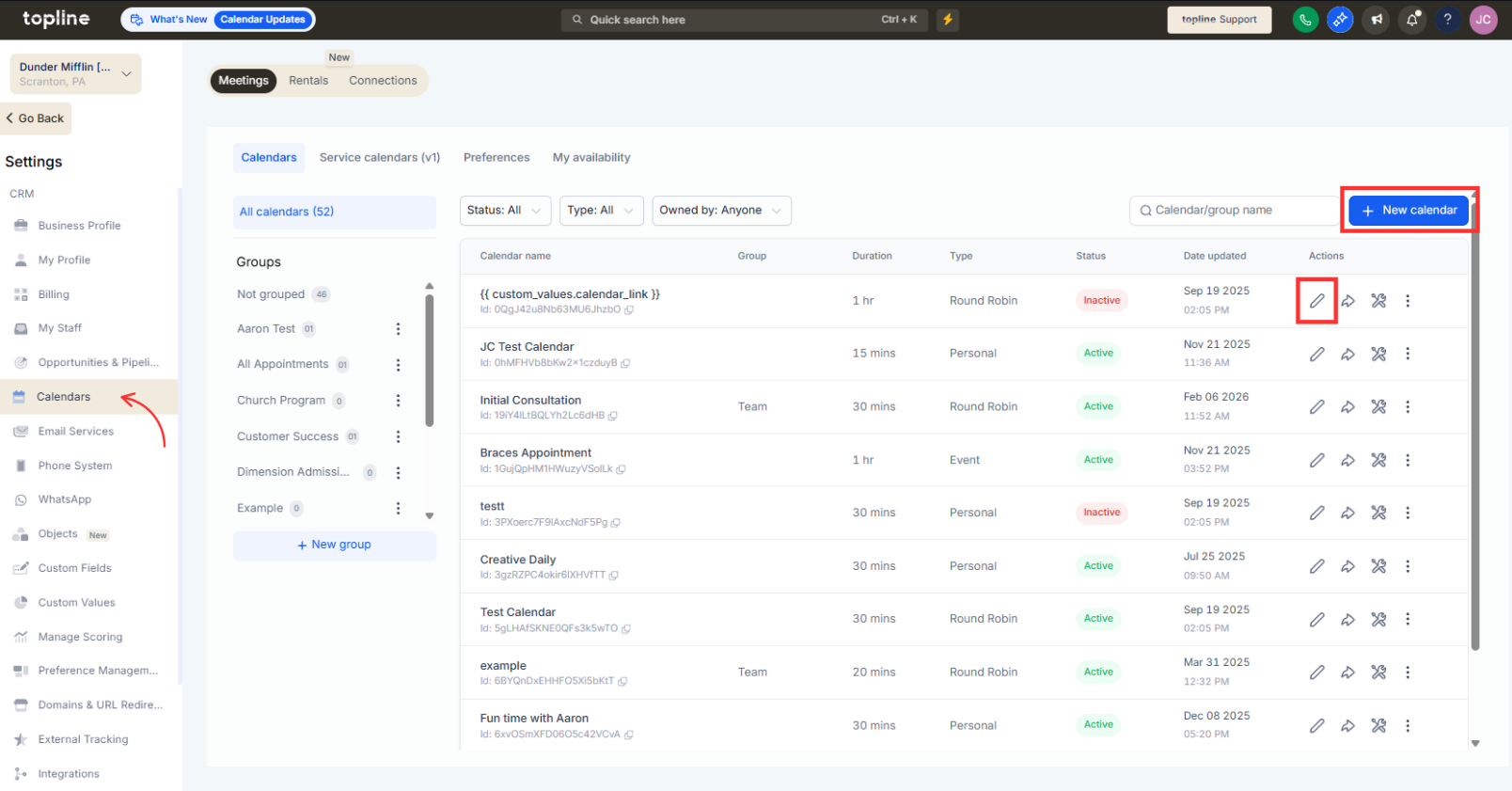The height and width of the screenshot is (791, 1512).
Task: Open Phone System settings
Action: 75,466
